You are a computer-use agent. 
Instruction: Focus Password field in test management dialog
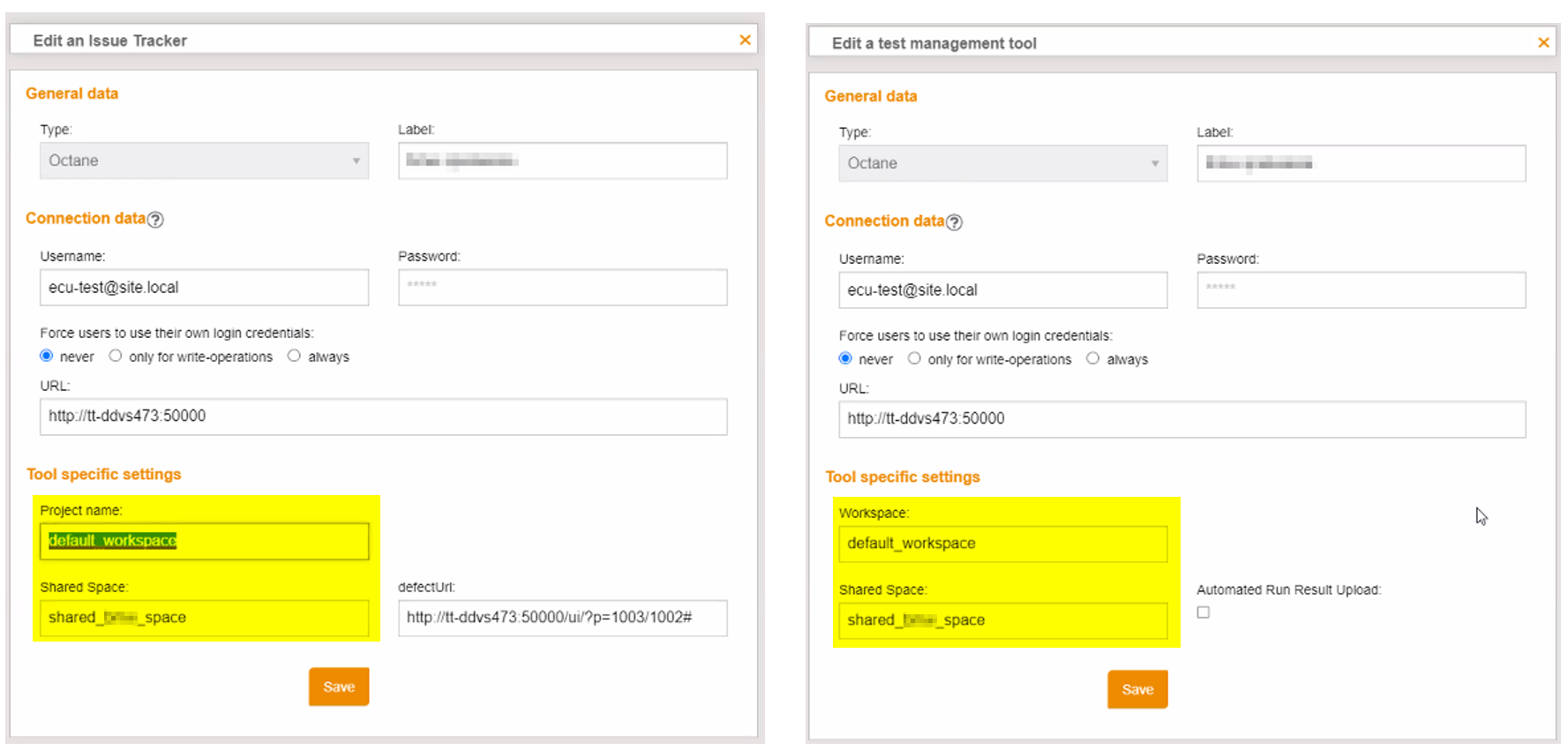[1361, 290]
